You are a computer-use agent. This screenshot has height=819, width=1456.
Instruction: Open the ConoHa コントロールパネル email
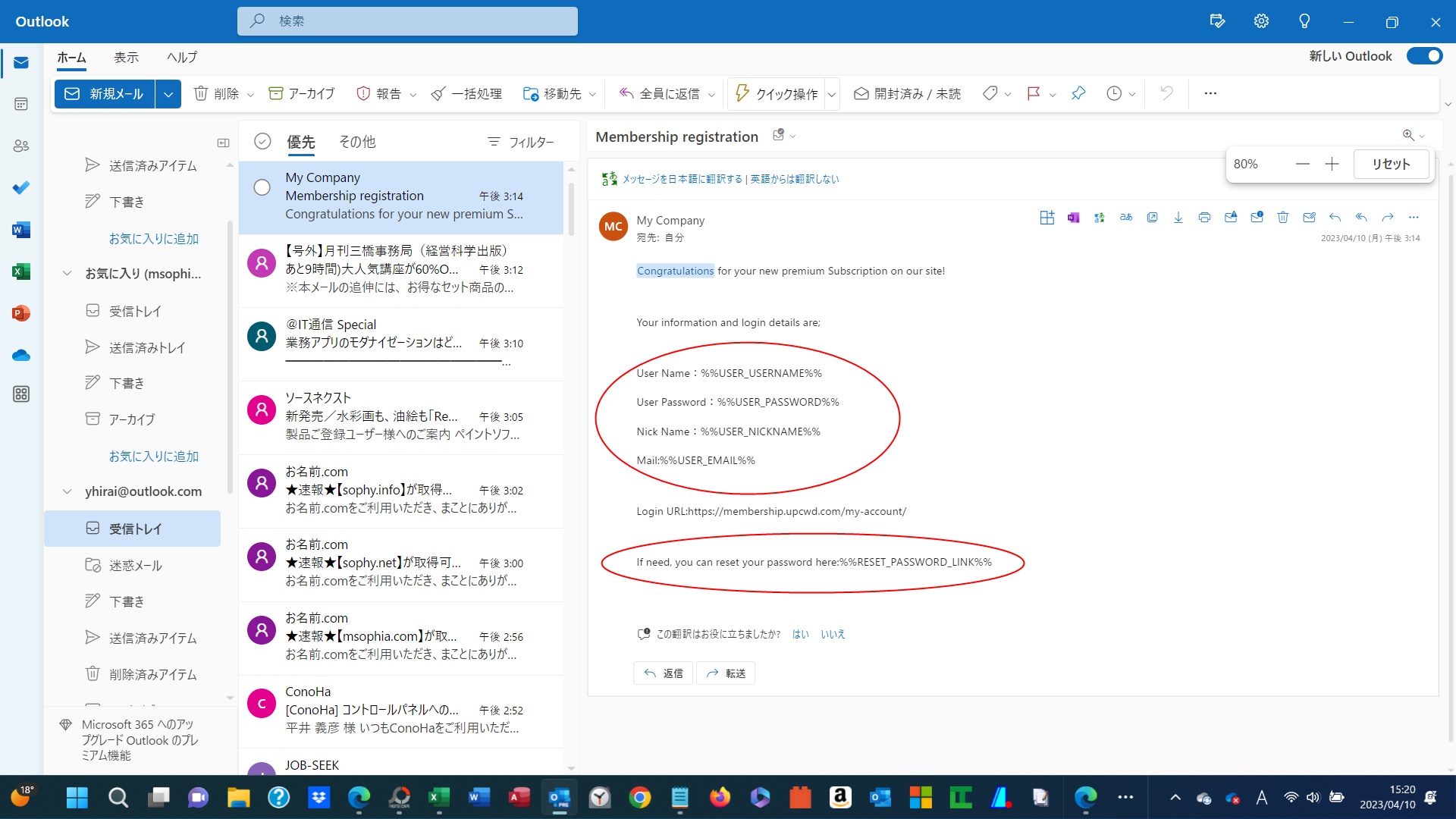[401, 711]
